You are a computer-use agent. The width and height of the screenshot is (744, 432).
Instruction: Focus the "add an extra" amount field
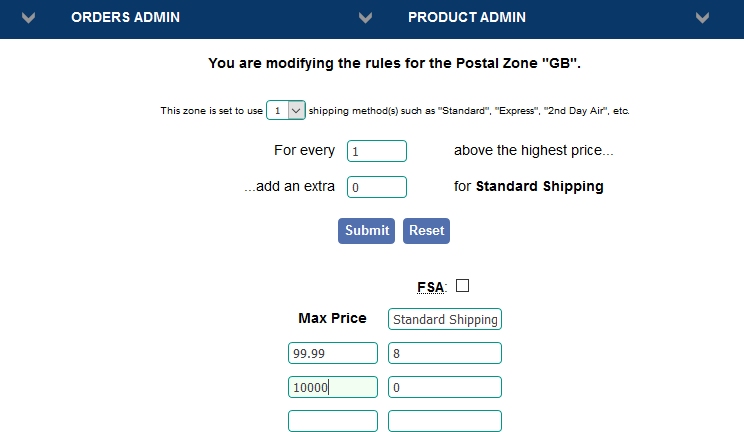click(376, 187)
